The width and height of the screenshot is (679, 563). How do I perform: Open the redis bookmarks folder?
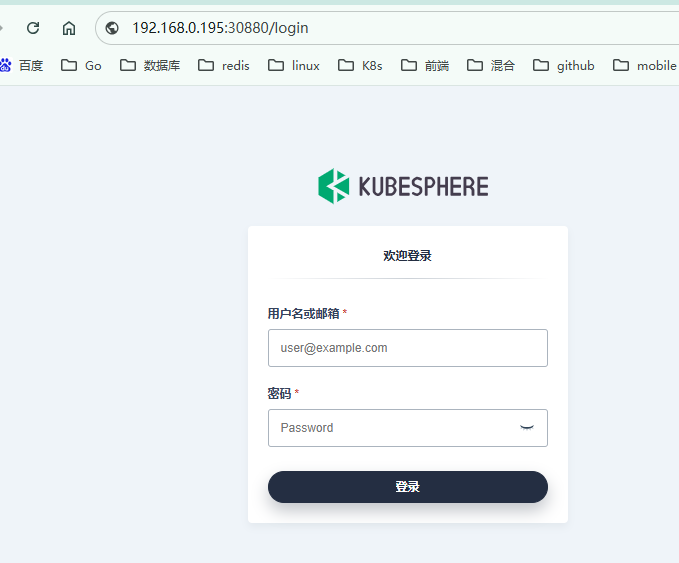pos(223,65)
